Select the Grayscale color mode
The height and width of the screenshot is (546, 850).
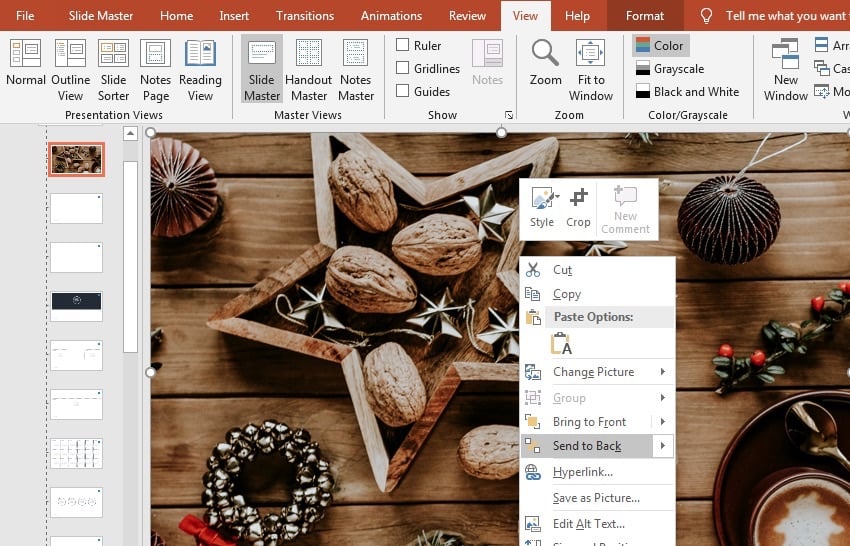[678, 69]
